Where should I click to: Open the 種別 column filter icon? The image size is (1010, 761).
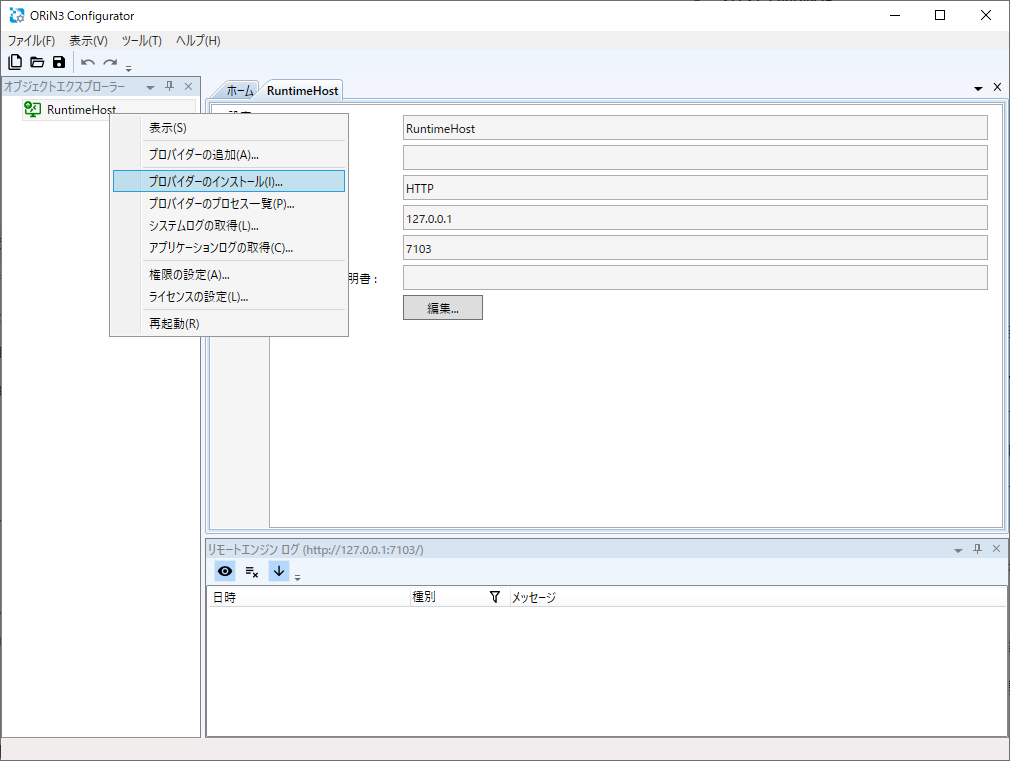click(495, 597)
